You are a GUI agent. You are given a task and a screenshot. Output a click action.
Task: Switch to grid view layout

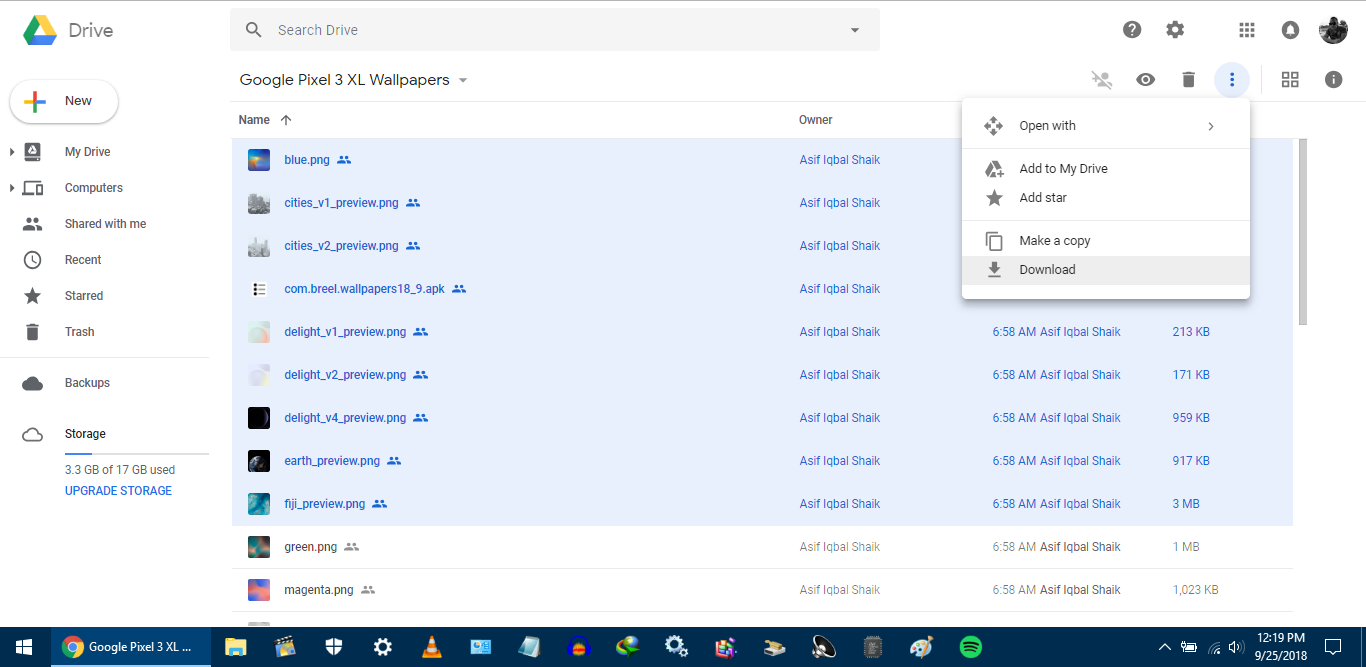pyautogui.click(x=1290, y=80)
